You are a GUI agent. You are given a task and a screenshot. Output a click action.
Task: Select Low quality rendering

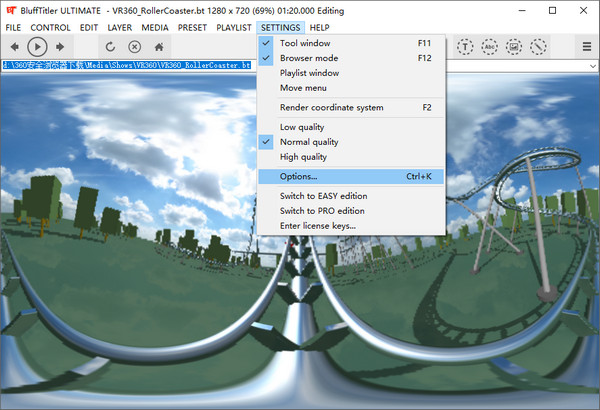pos(351,127)
